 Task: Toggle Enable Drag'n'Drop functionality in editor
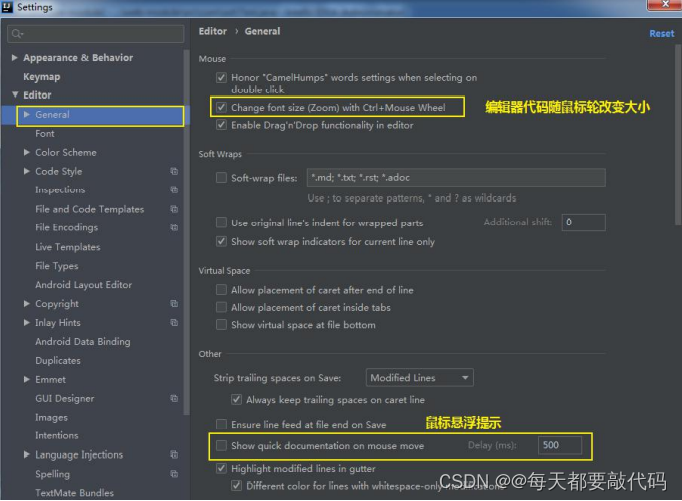point(221,125)
